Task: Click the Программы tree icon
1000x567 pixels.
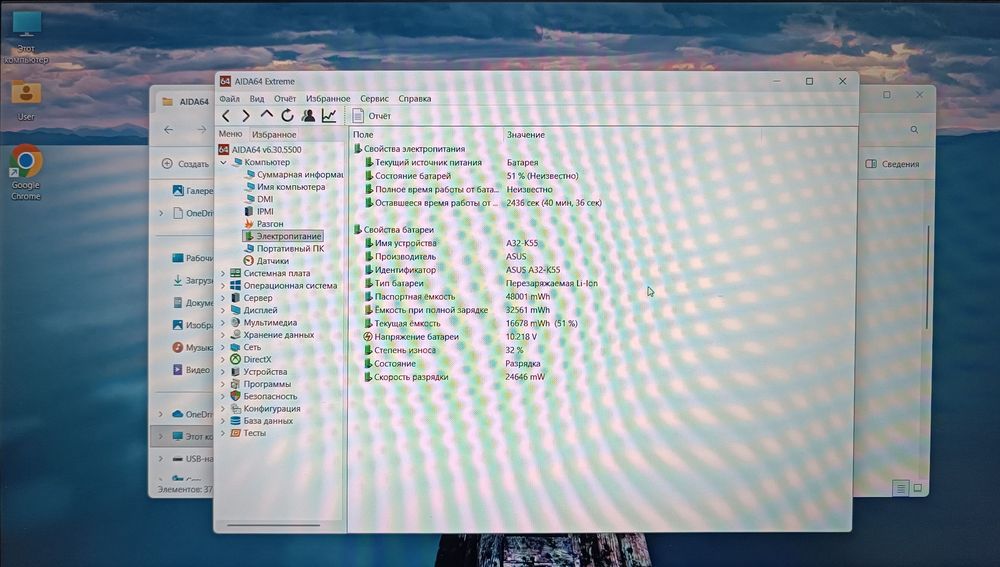Action: (x=235, y=384)
